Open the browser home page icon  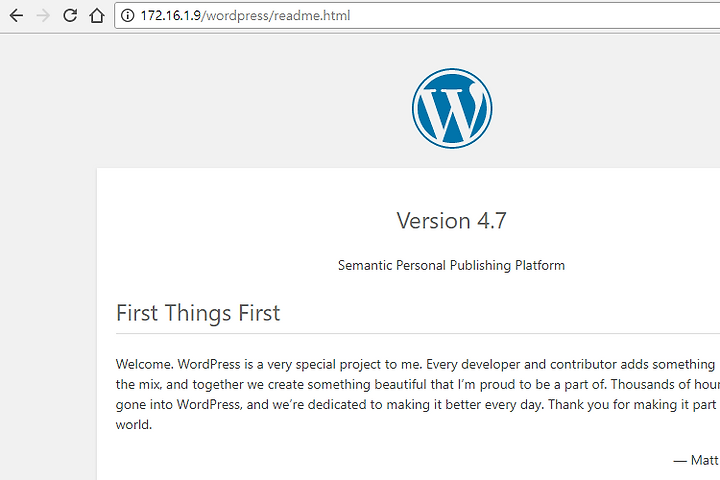coord(97,16)
